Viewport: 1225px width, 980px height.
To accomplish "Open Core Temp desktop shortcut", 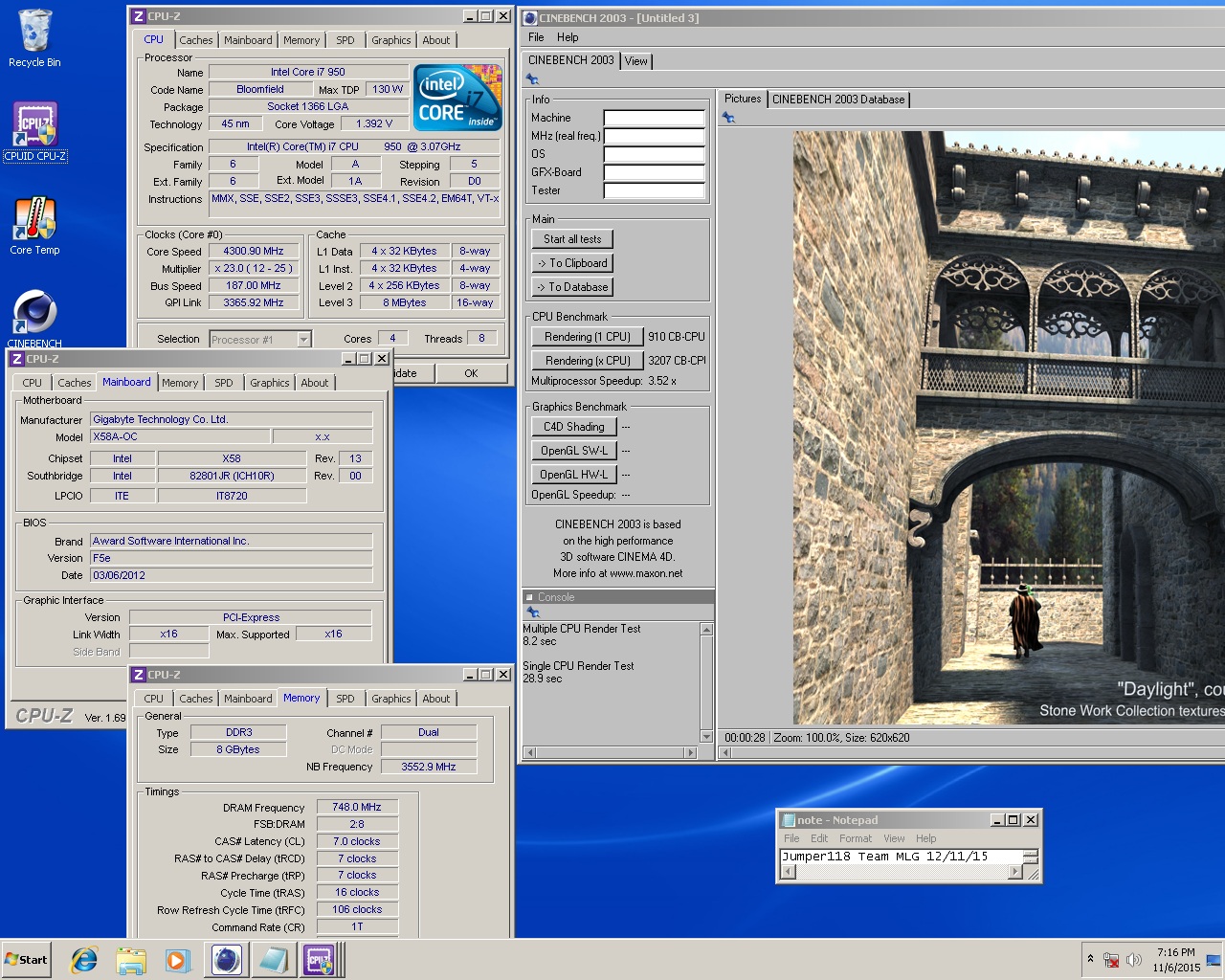I will (34, 226).
